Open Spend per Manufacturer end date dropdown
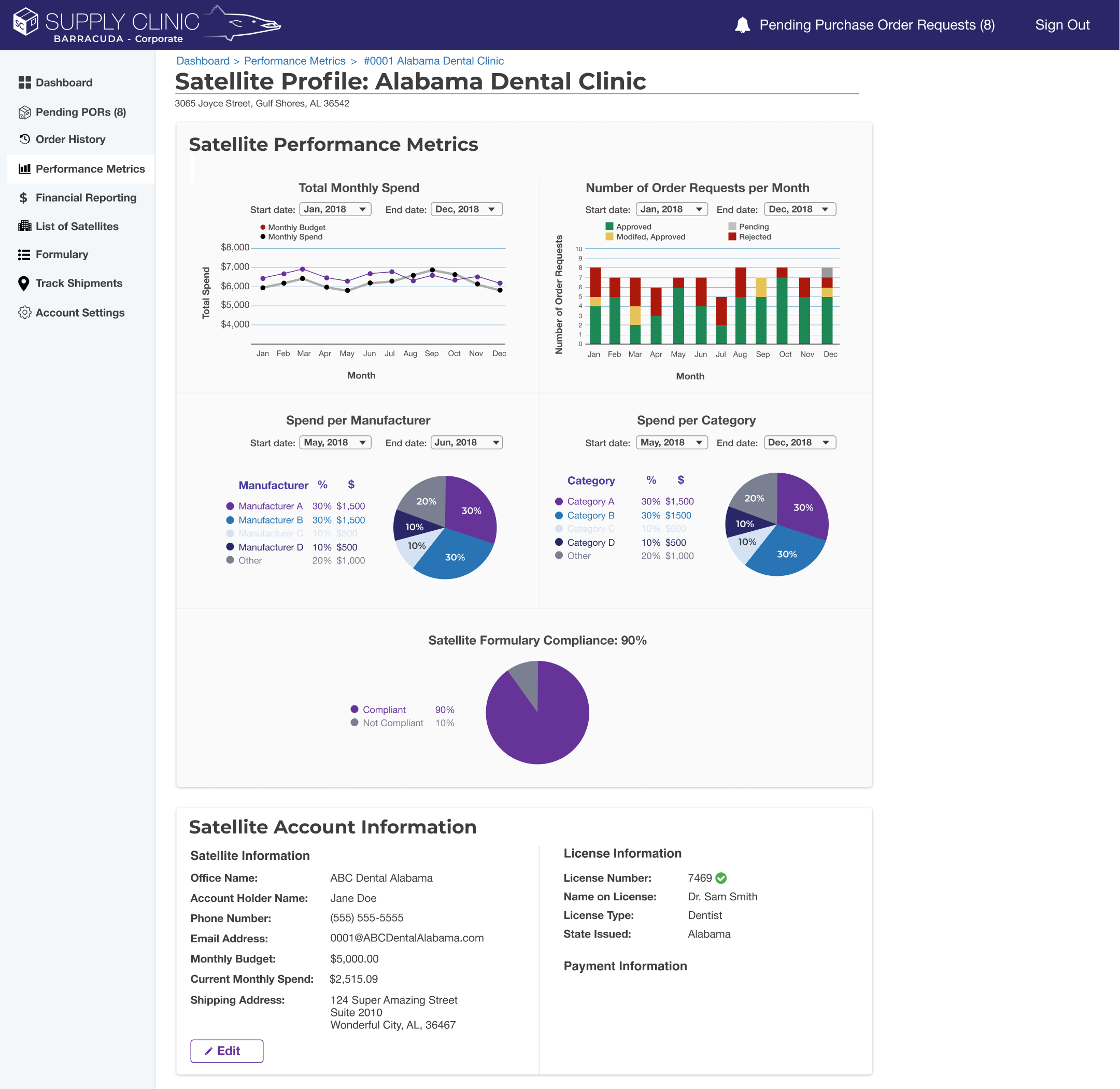Viewport: 1120px width, 1089px height. click(x=466, y=442)
